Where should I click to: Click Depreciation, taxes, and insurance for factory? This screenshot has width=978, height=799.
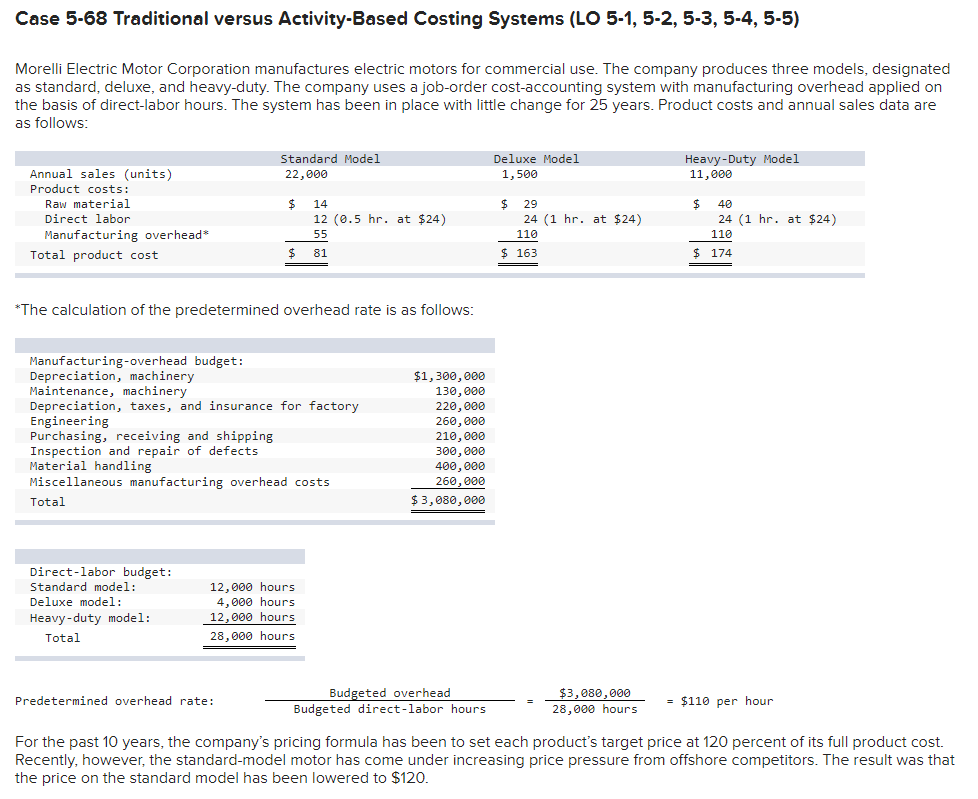coord(194,406)
